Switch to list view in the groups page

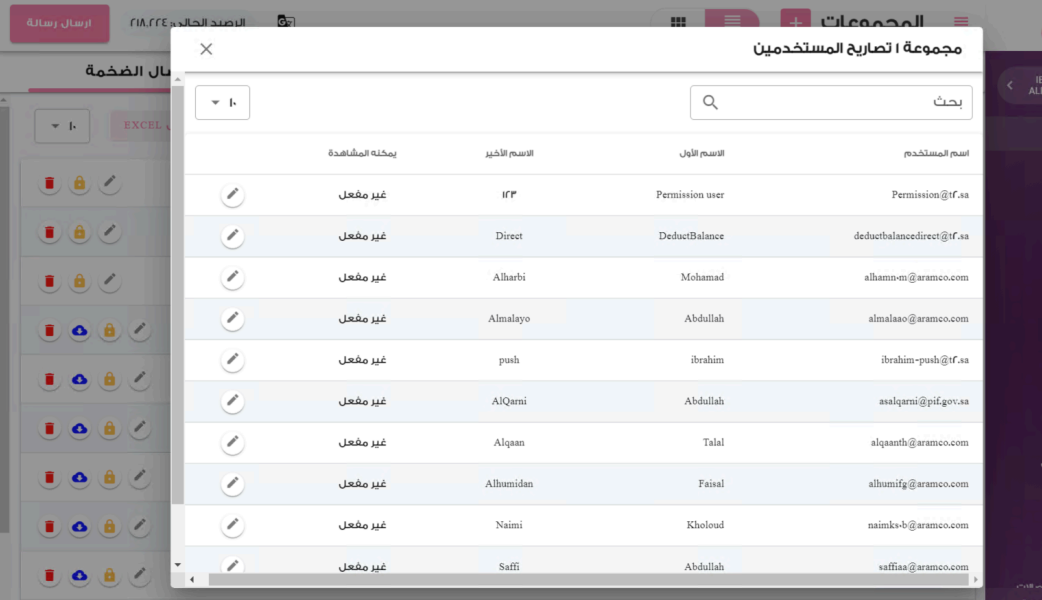(x=732, y=21)
